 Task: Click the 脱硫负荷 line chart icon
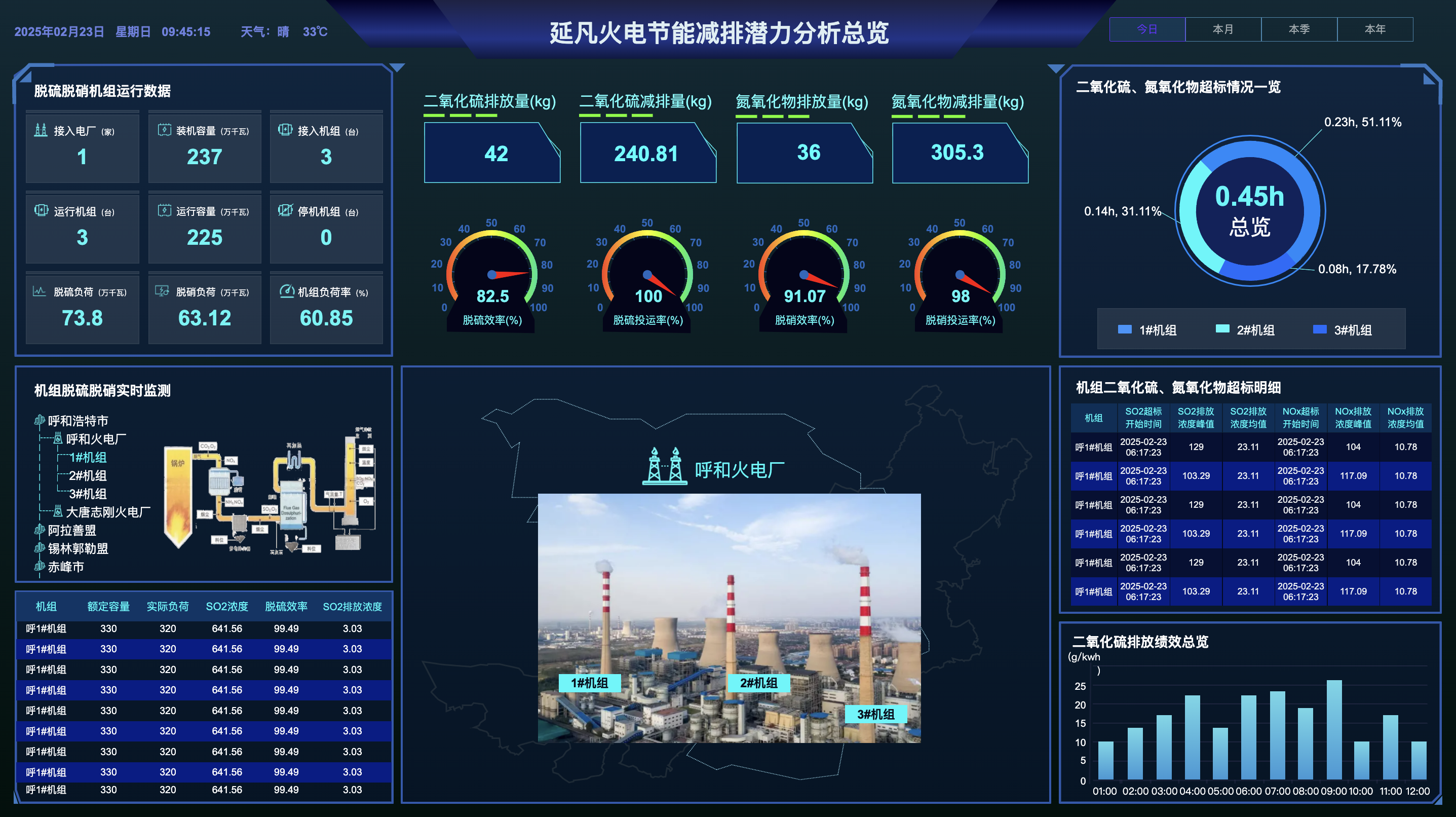pyautogui.click(x=40, y=291)
